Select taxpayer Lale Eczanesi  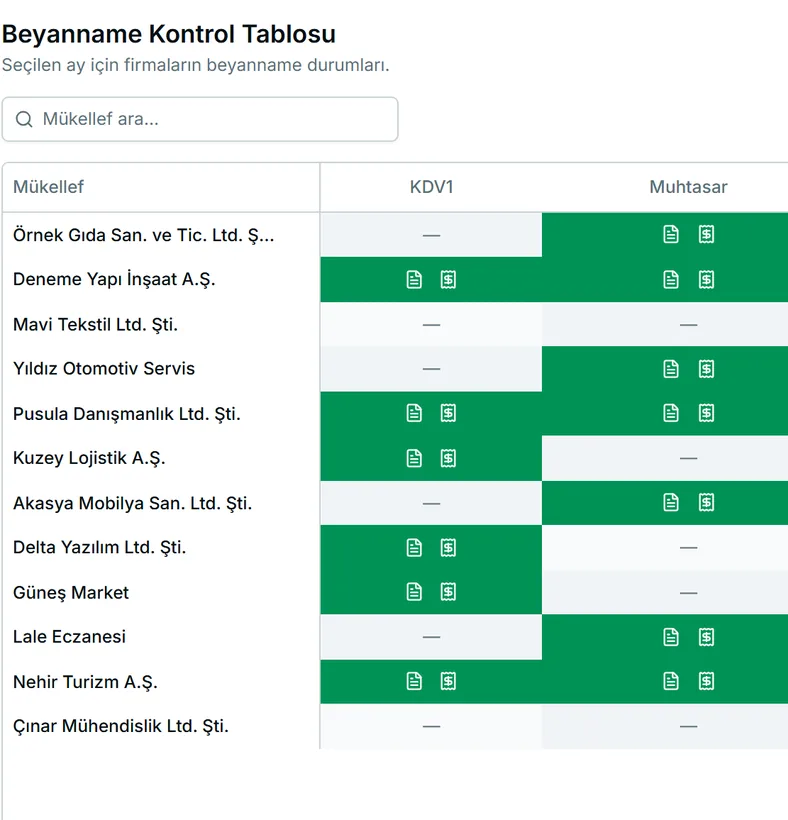point(69,637)
